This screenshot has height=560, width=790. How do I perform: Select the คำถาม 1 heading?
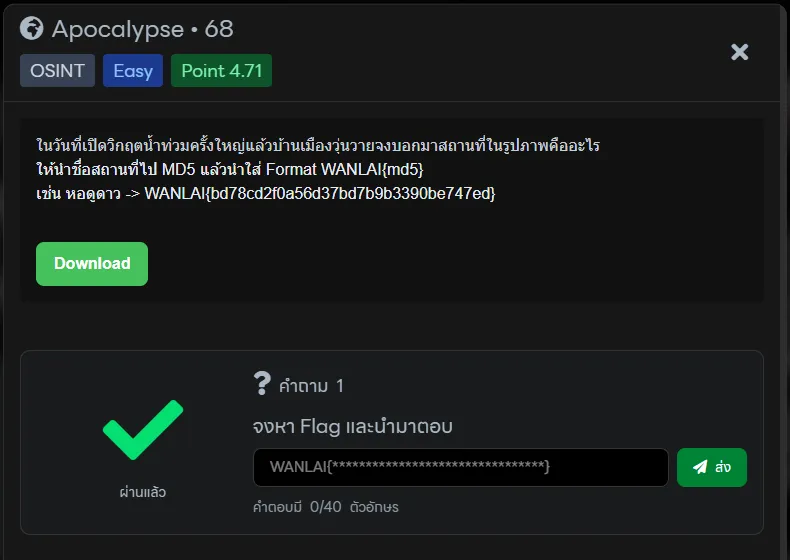coord(311,386)
